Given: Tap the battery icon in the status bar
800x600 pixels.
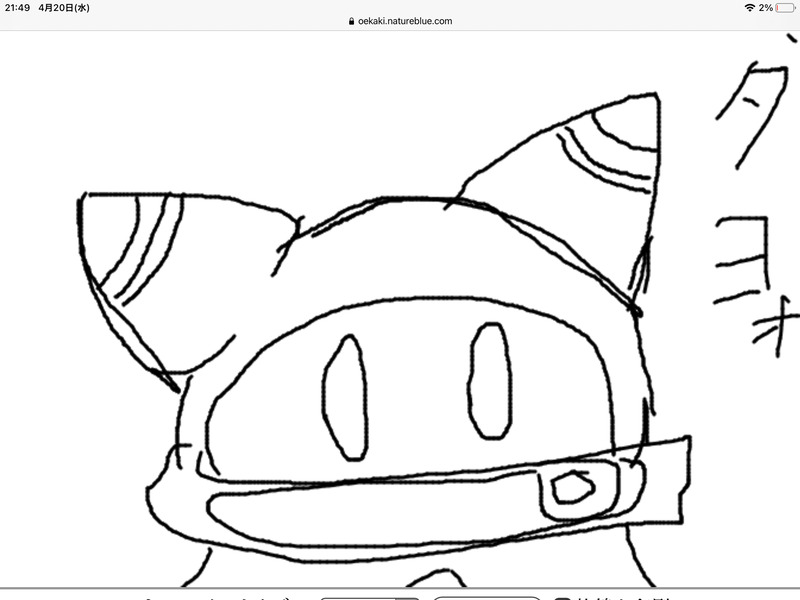Looking at the screenshot, I should pos(785,8).
